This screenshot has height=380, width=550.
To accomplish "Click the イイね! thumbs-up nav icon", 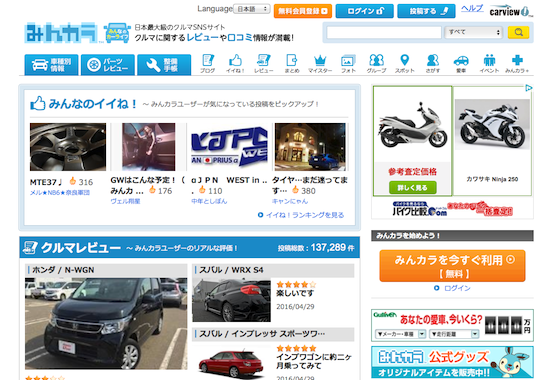I will pyautogui.click(x=235, y=64).
